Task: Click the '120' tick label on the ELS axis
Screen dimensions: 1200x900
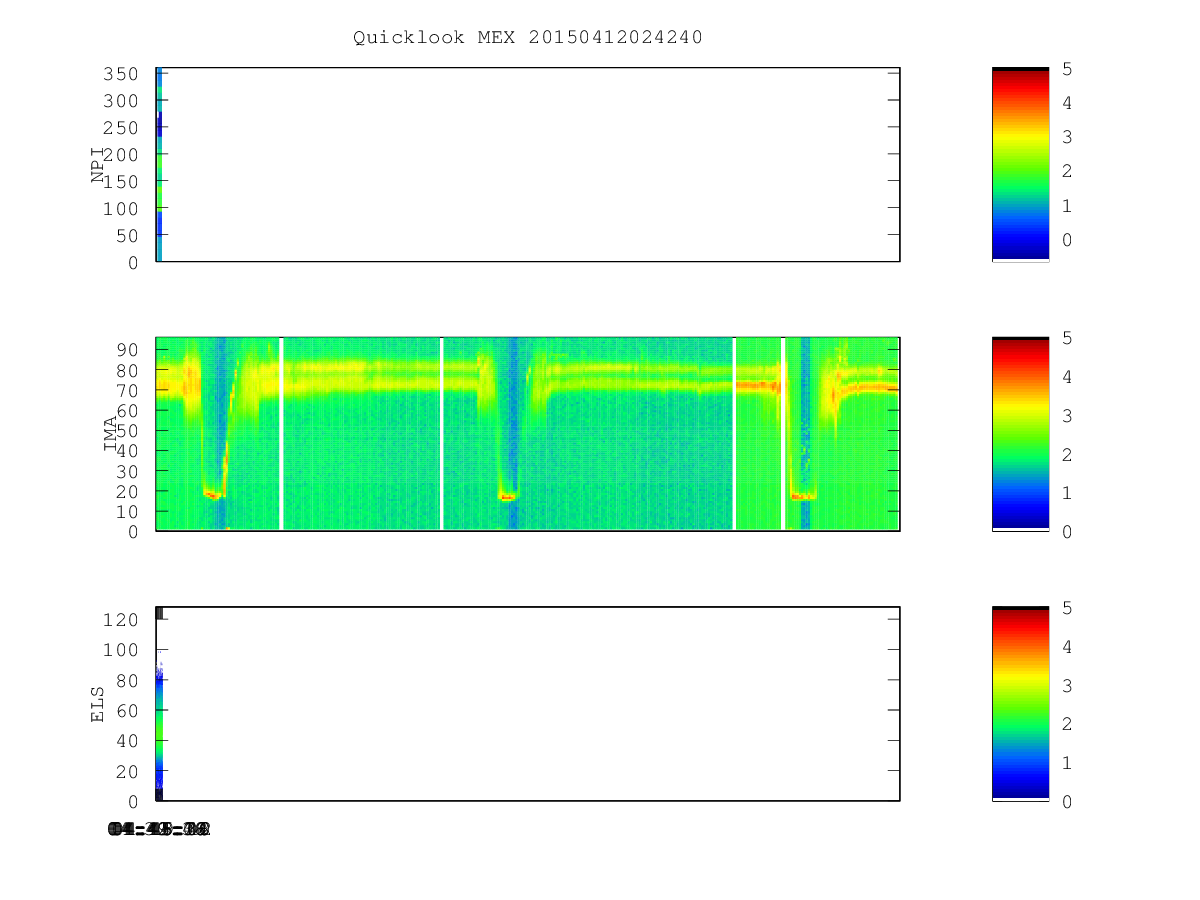Action: 121,620
